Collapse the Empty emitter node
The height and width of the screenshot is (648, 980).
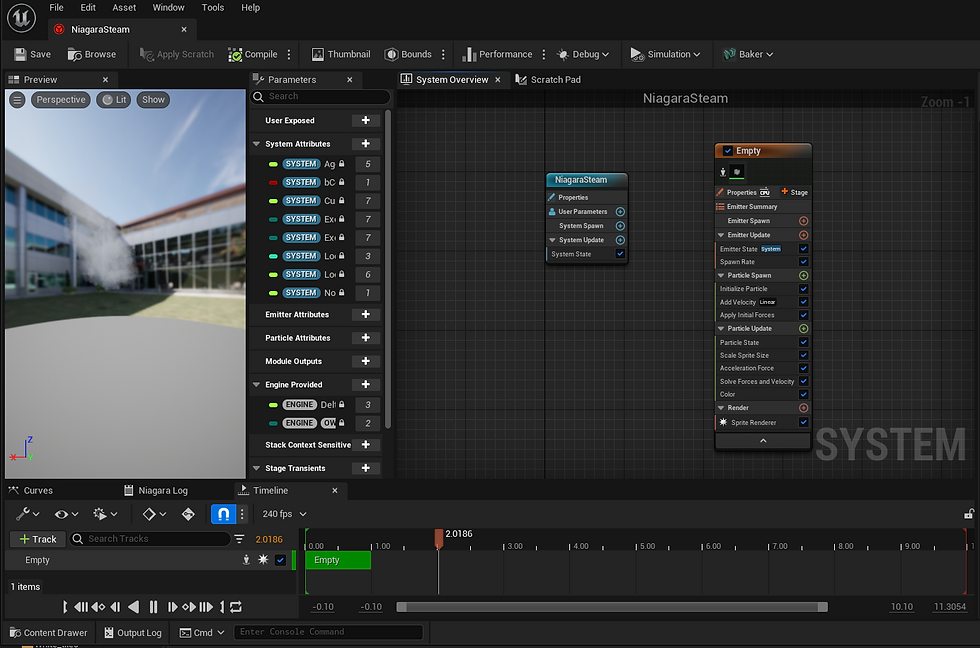(763, 441)
